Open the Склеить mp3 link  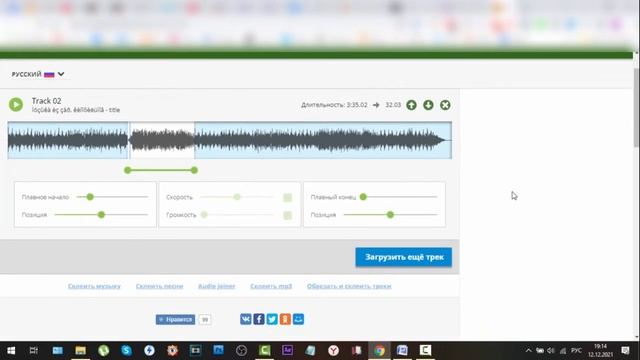click(x=271, y=286)
